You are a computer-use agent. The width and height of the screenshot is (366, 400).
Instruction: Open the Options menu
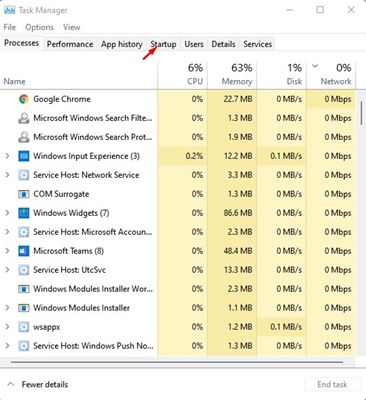(x=39, y=27)
